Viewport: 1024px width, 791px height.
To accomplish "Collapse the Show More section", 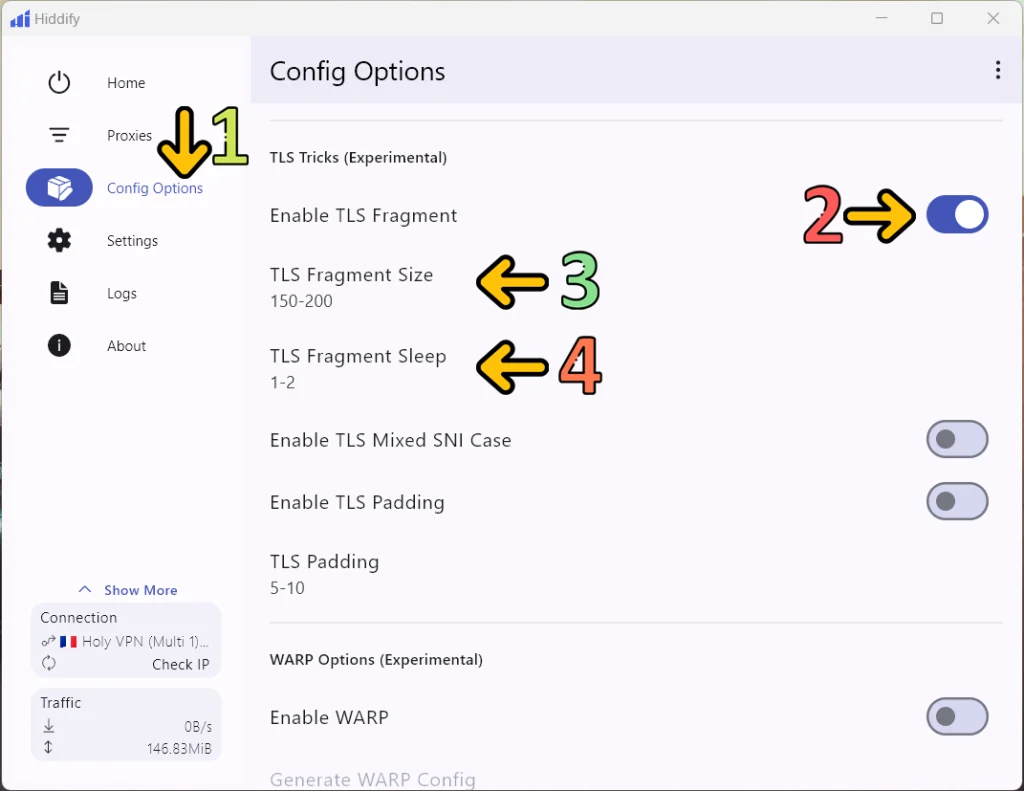I will 127,589.
